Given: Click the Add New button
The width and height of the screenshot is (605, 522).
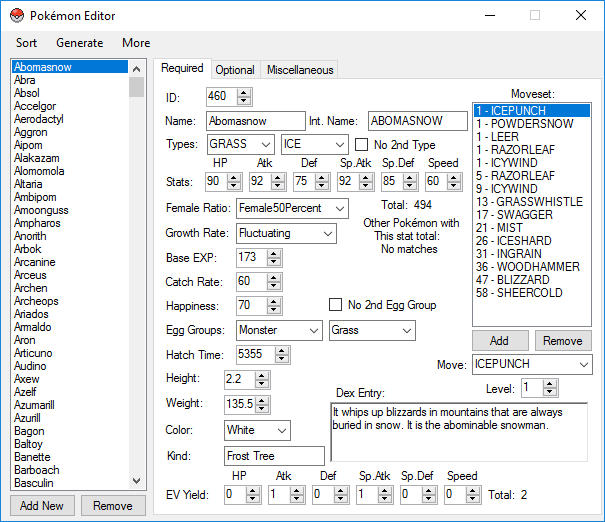Looking at the screenshot, I should click(x=42, y=506).
